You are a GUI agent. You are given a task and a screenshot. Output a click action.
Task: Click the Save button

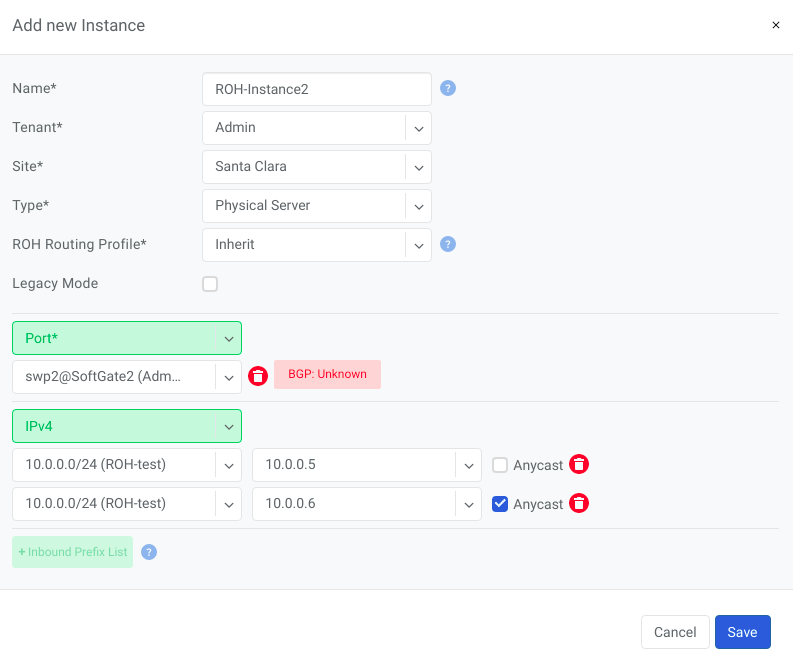coord(742,632)
